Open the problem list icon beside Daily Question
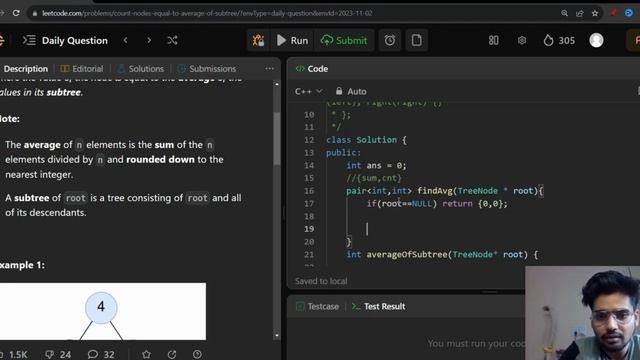The image size is (640, 360). [x=29, y=40]
